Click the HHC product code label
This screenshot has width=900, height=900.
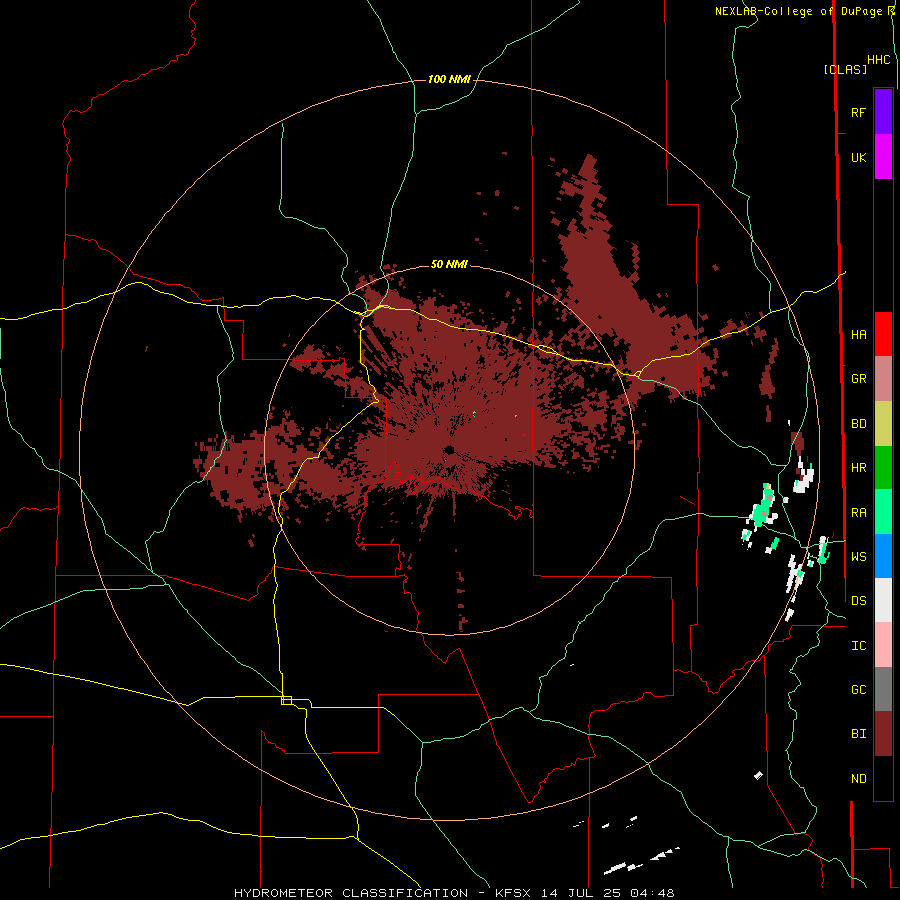(x=879, y=60)
